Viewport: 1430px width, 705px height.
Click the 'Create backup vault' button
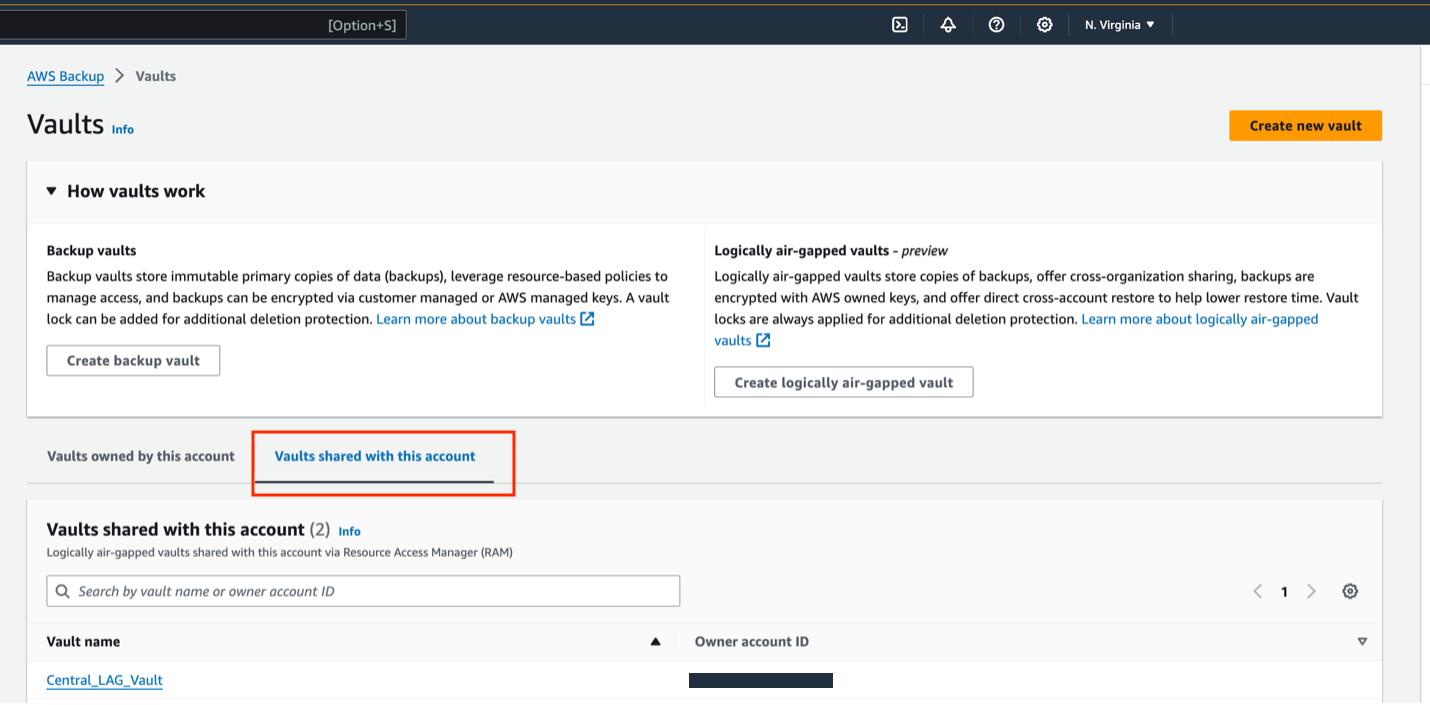click(133, 360)
